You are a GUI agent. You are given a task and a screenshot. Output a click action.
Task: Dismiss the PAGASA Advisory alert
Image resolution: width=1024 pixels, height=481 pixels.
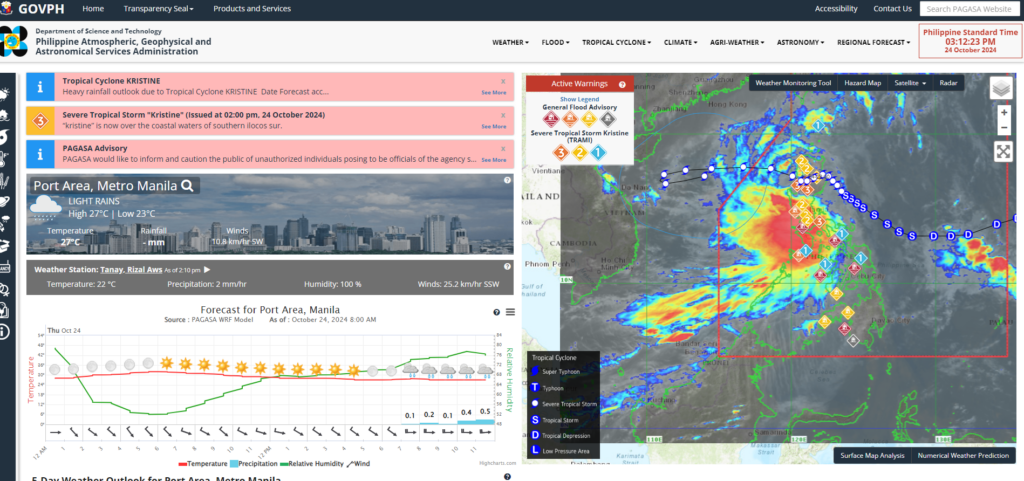pos(503,148)
